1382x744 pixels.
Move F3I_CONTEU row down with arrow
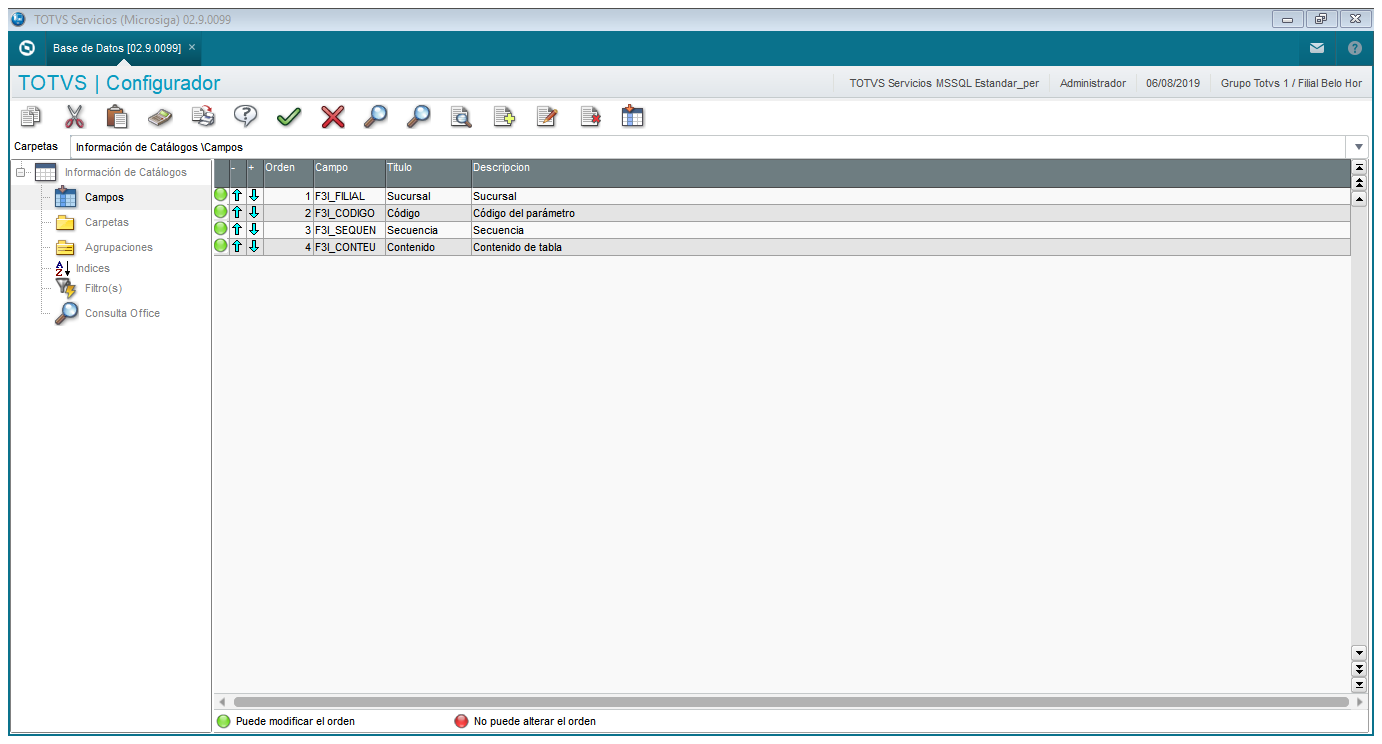point(254,246)
